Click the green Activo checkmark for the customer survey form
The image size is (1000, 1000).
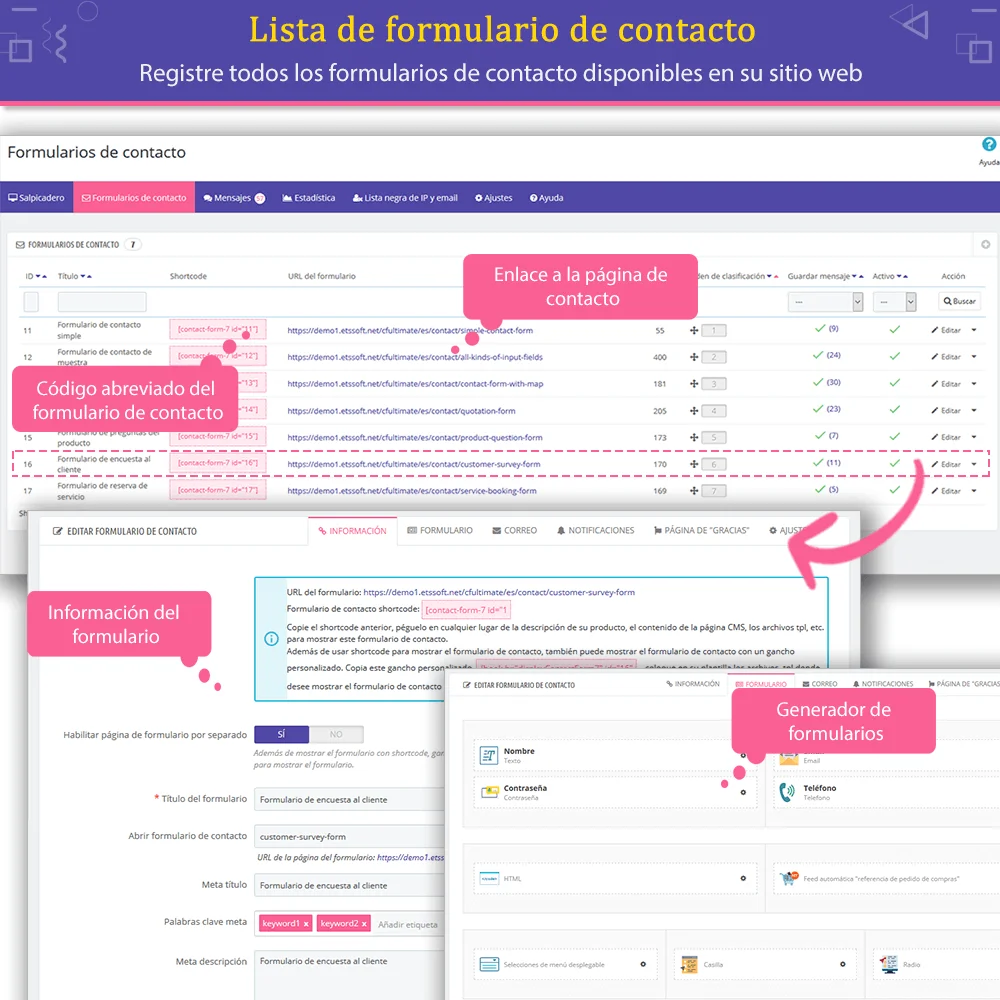897,464
